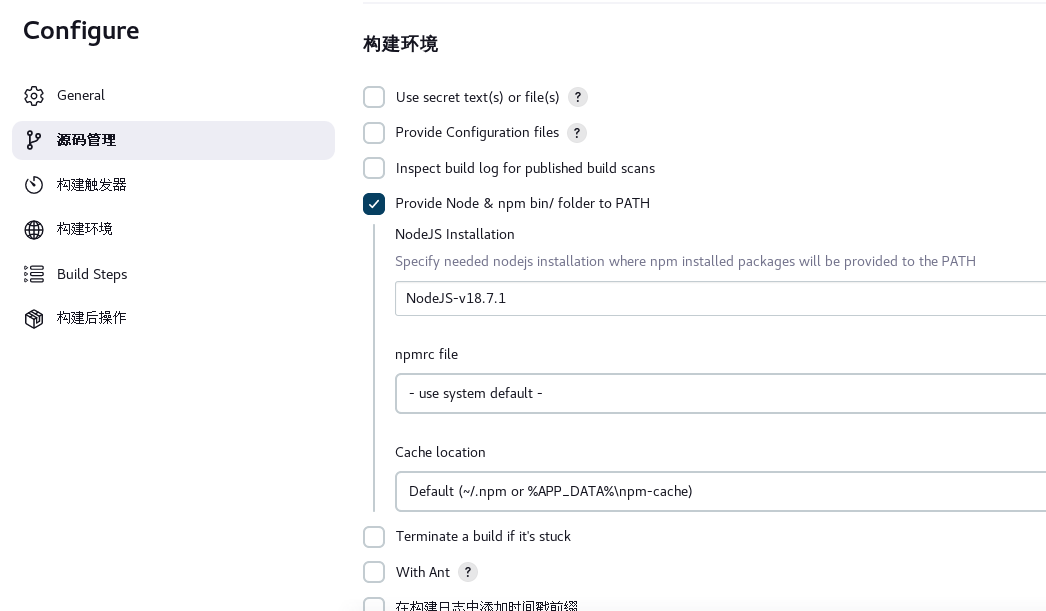Enable Terminate a build if it's stuck
Screen dimensions: 1046x611
374,537
